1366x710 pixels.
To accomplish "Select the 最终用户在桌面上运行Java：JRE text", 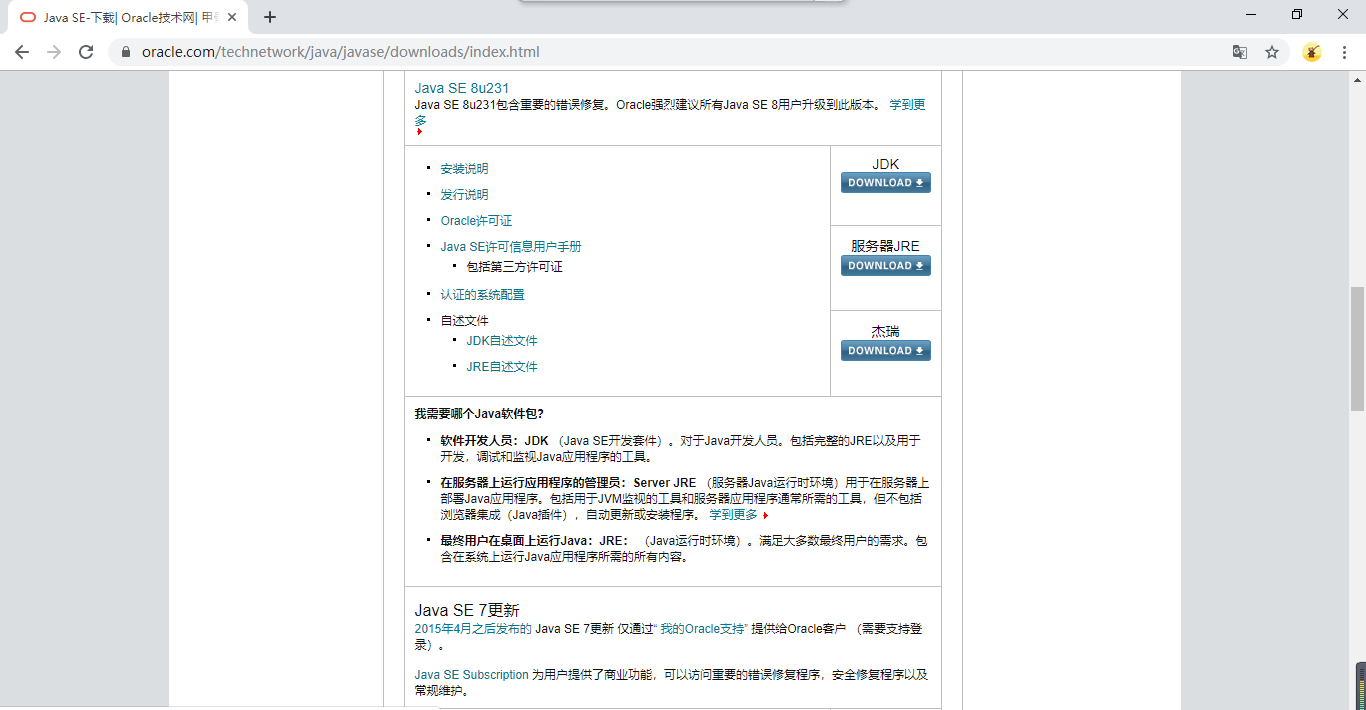I will pos(535,541).
